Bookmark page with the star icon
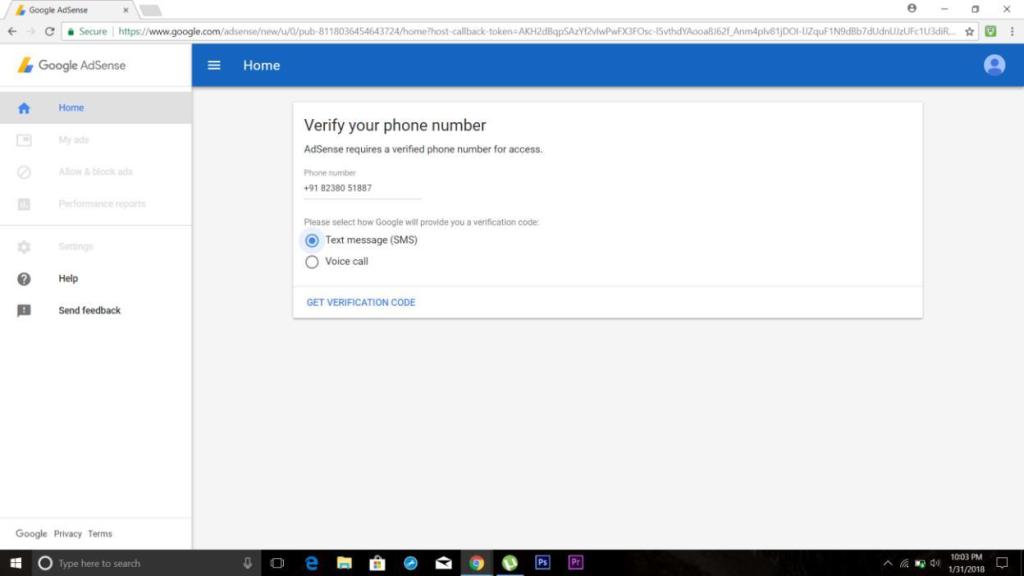This screenshot has width=1024, height=576. pos(969,32)
